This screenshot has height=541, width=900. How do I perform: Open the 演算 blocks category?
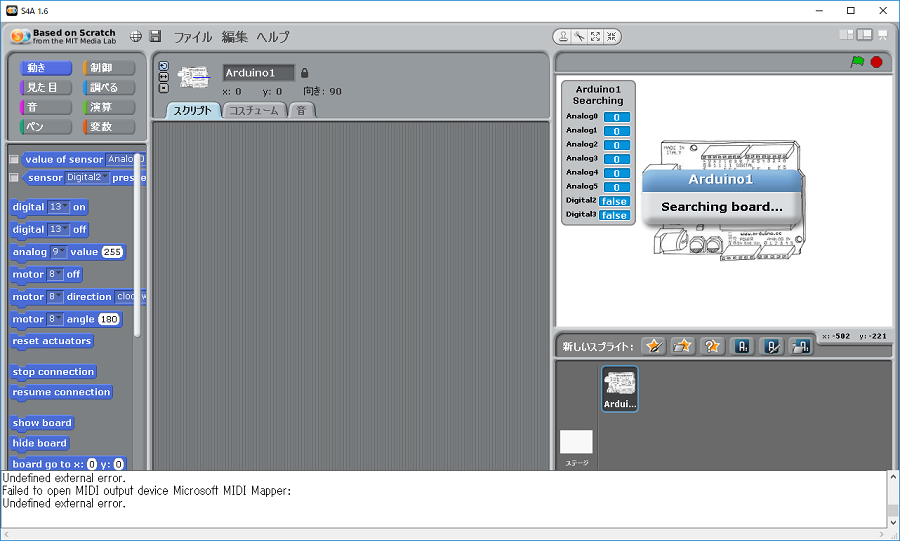click(x=109, y=107)
